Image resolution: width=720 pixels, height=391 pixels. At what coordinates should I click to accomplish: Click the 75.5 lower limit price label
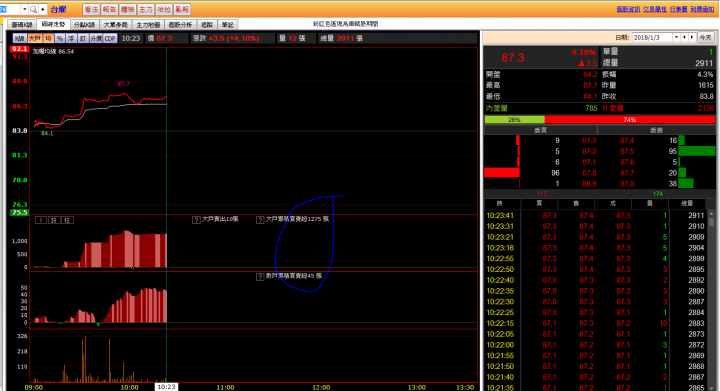pyautogui.click(x=19, y=212)
